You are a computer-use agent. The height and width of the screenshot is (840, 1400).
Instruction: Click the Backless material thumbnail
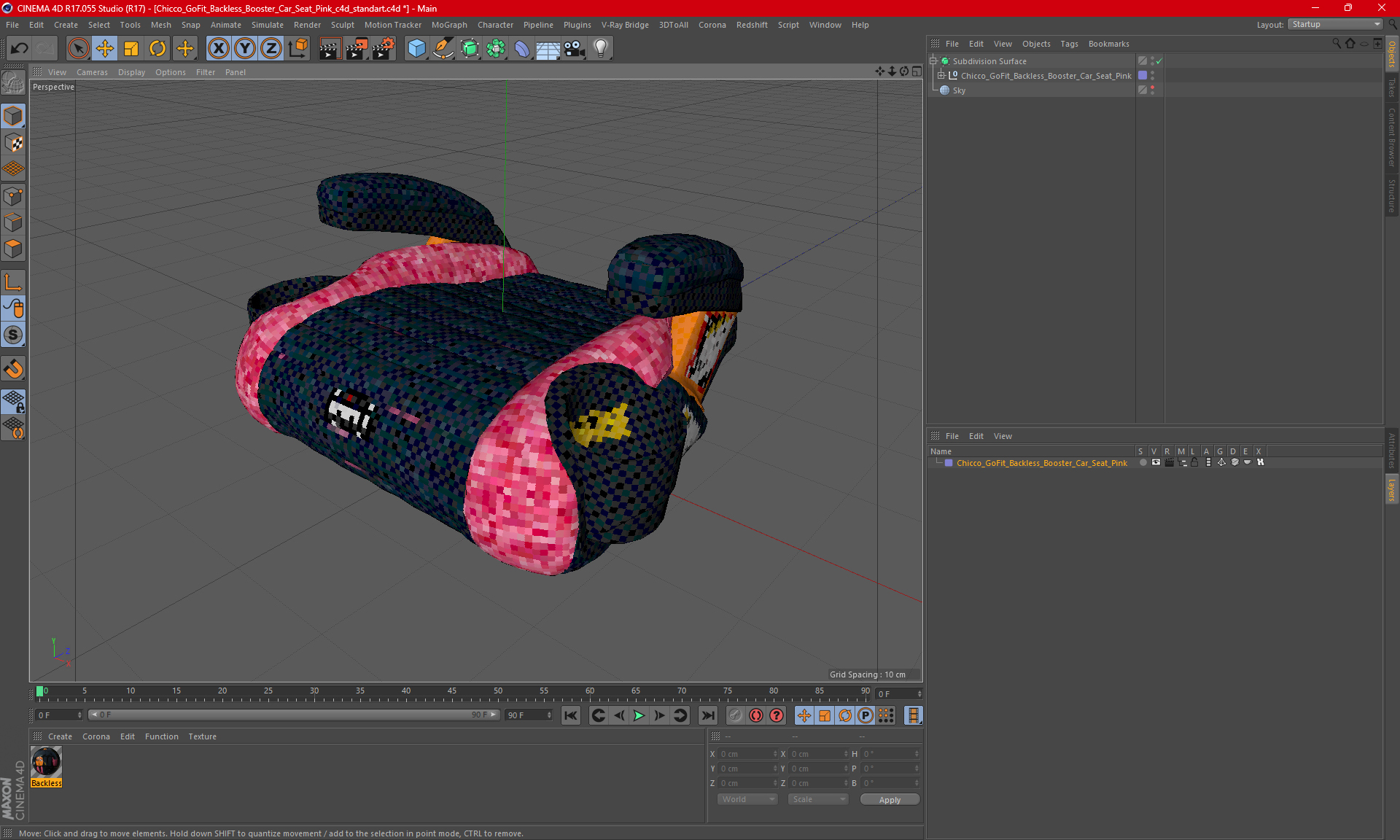pos(46,762)
